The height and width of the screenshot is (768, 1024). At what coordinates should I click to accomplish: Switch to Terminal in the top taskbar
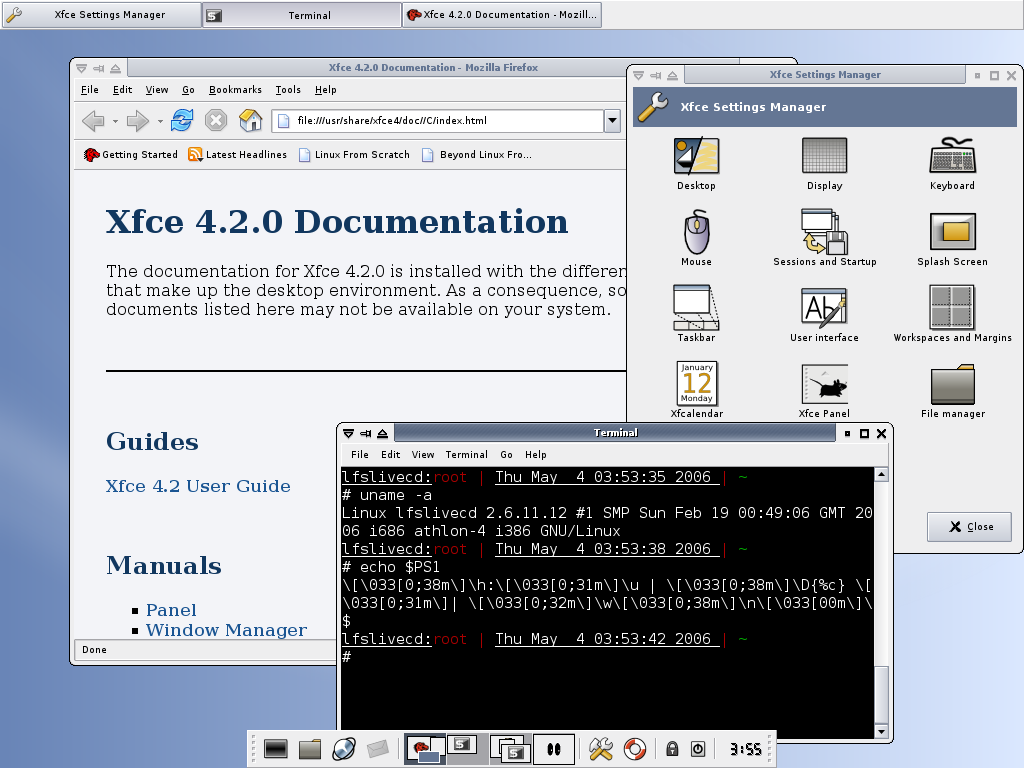click(302, 15)
